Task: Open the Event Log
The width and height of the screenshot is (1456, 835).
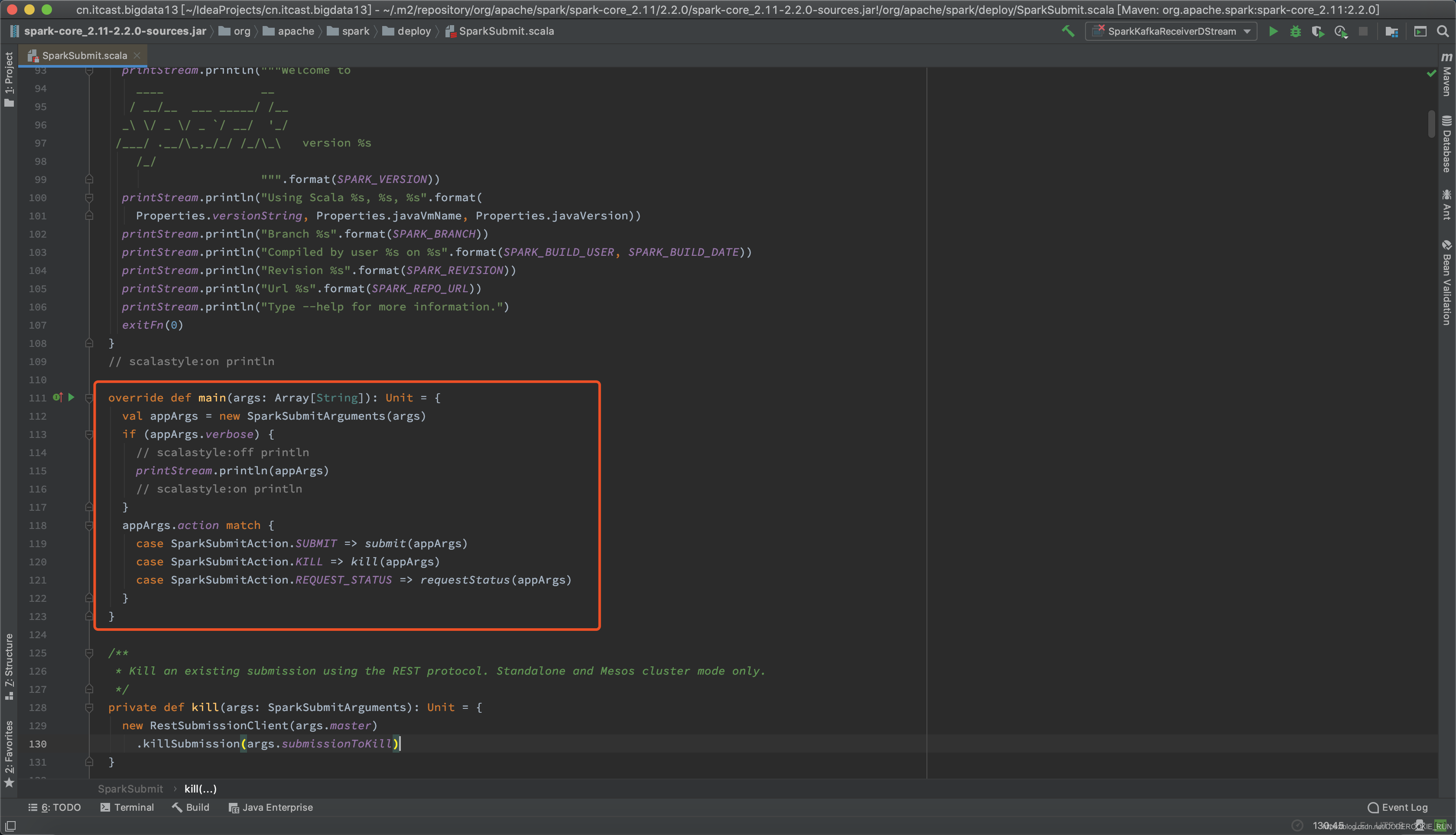Action: (1397, 808)
